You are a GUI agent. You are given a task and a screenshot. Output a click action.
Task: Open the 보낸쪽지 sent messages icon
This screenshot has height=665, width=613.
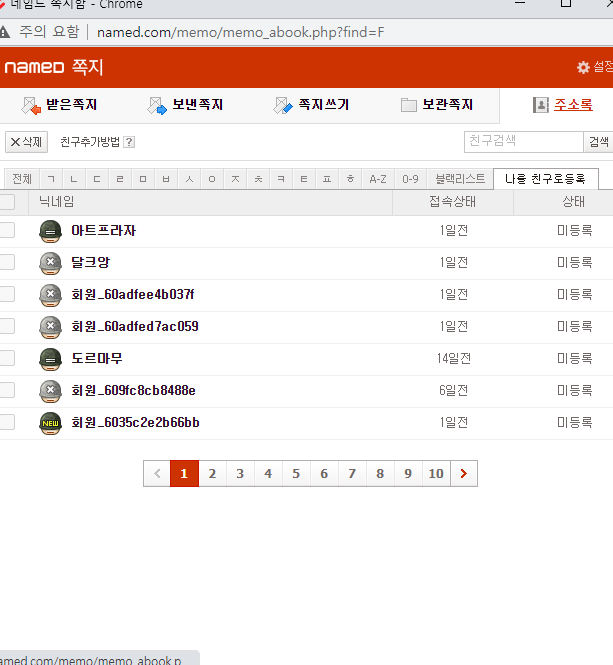(x=157, y=106)
